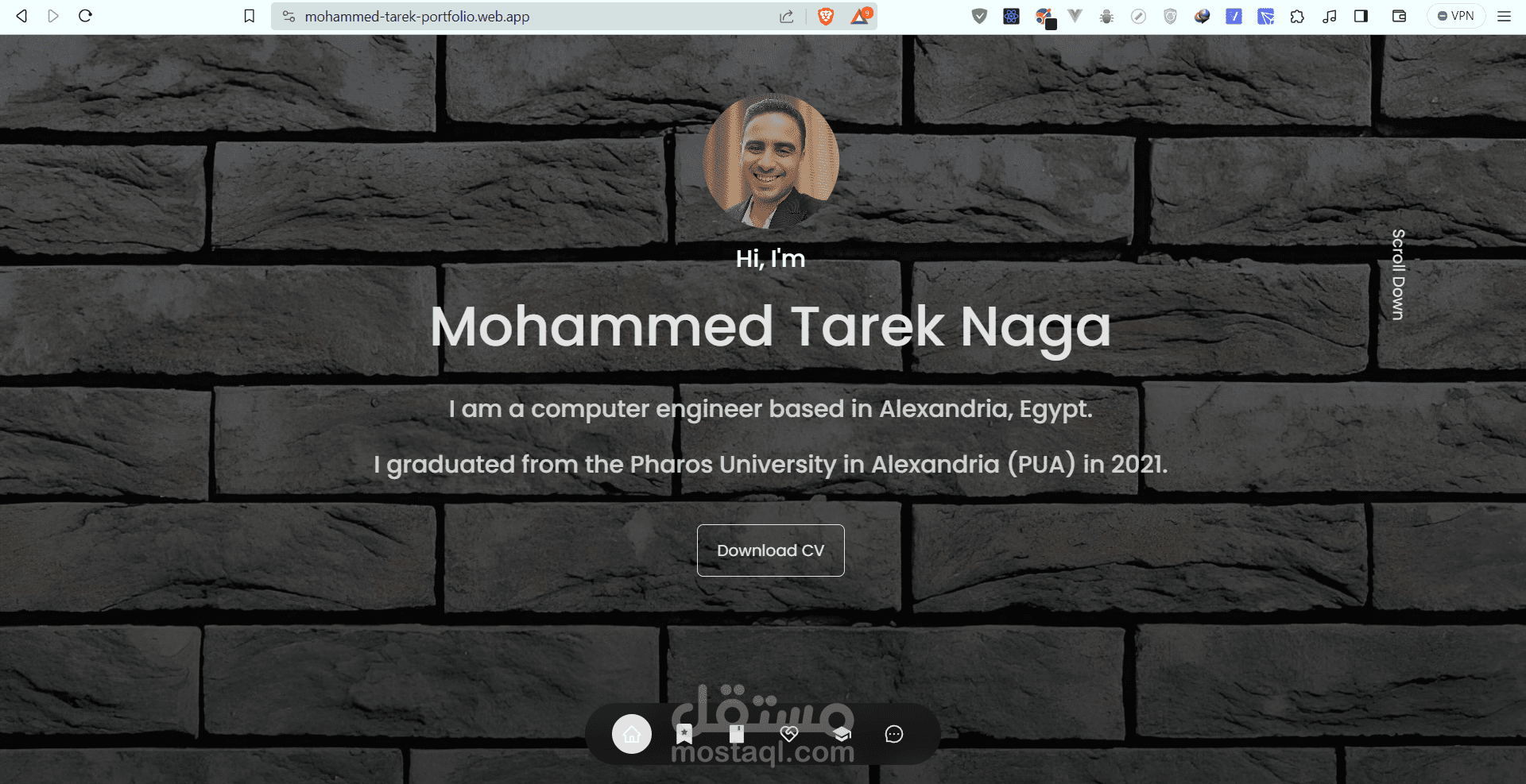The width and height of the screenshot is (1526, 784).
Task: Open React Developer Tools extension in the toolbar
Action: (x=1011, y=16)
